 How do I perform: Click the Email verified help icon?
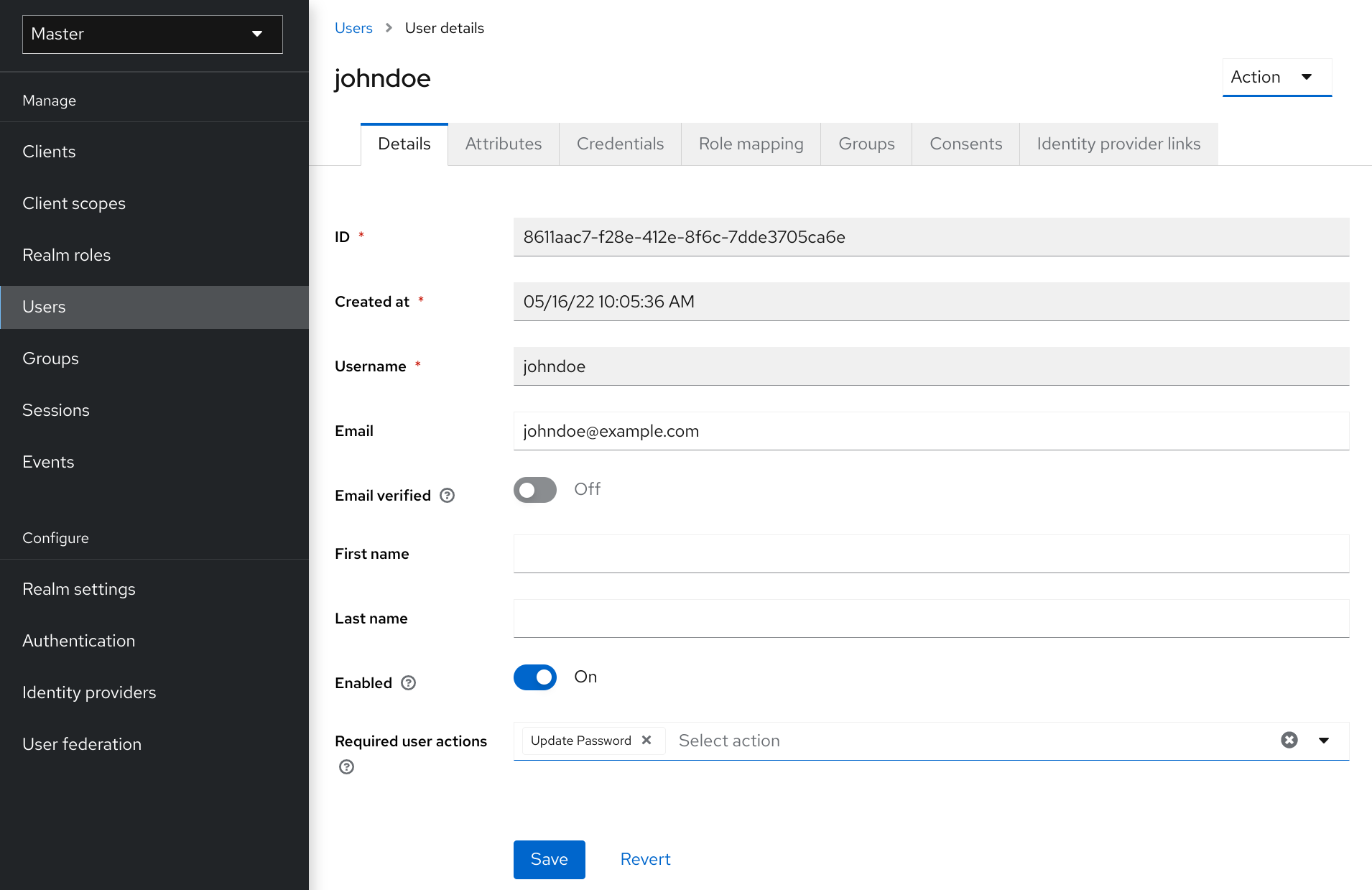click(x=447, y=496)
